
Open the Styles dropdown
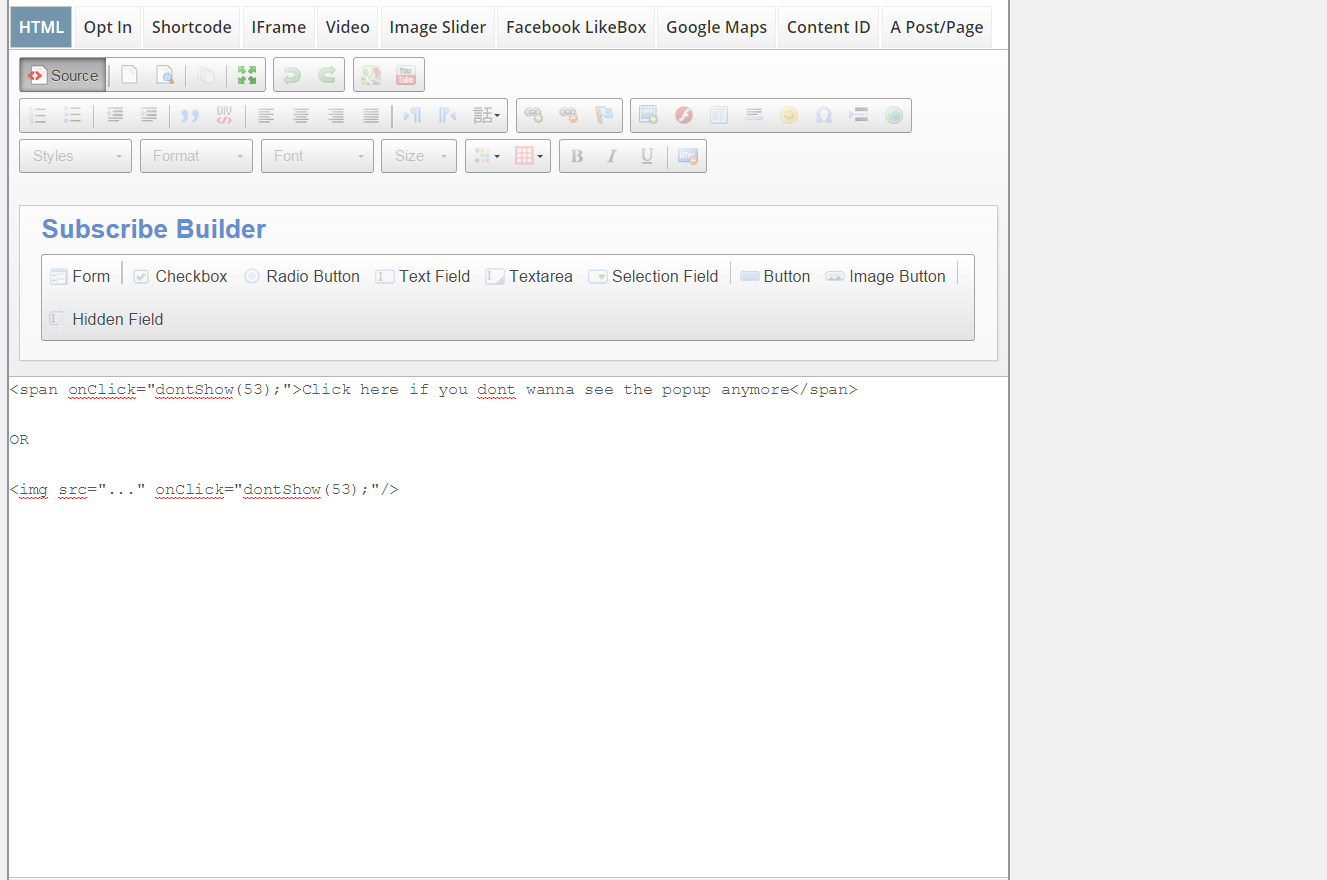tap(75, 156)
